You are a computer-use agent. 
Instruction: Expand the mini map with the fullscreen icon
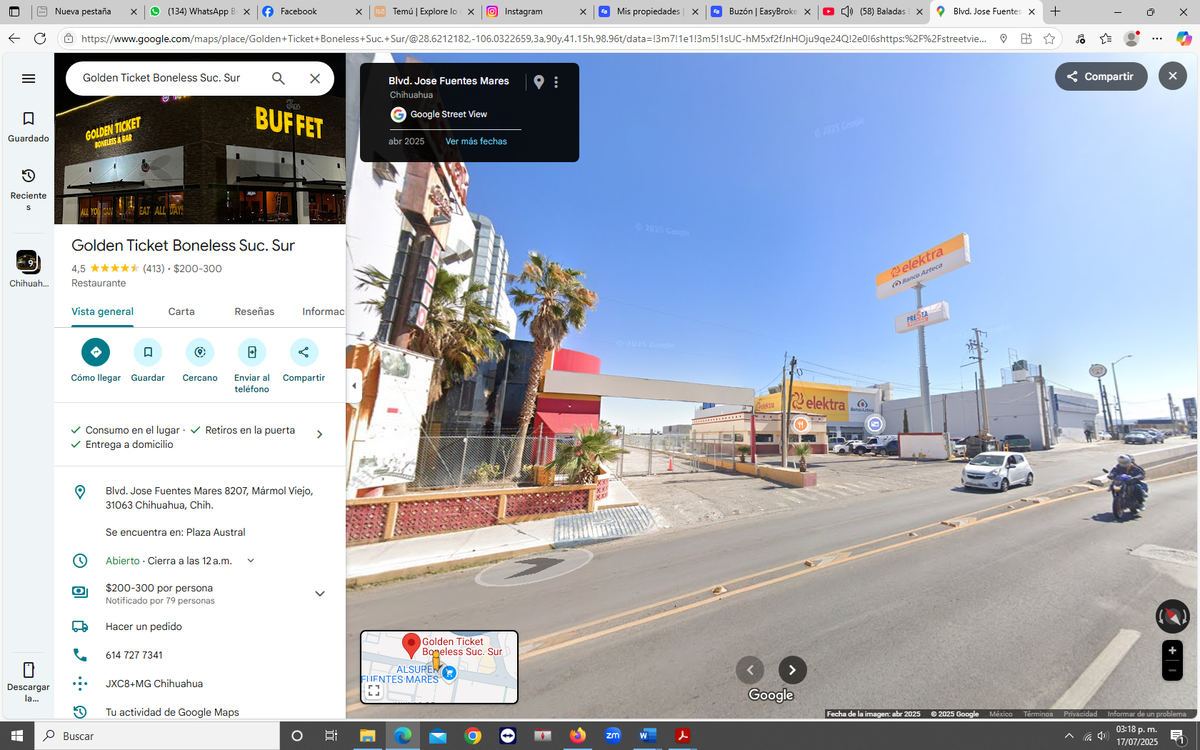pos(373,690)
